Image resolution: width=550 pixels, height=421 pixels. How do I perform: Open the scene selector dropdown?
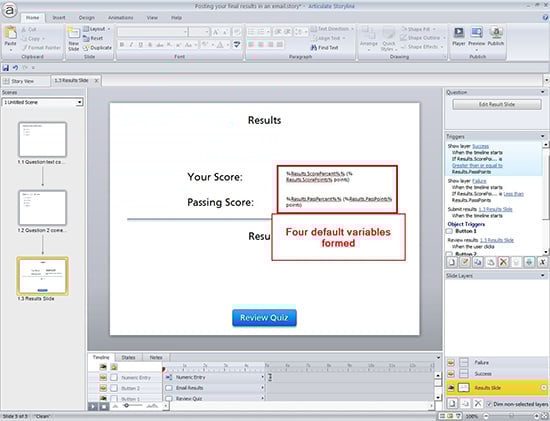click(x=80, y=102)
